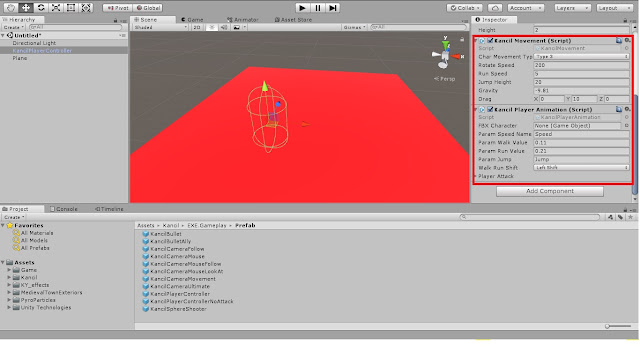Viewport: 640px width, 360px height.
Task: Open the Project Create menu
Action: click(14, 217)
